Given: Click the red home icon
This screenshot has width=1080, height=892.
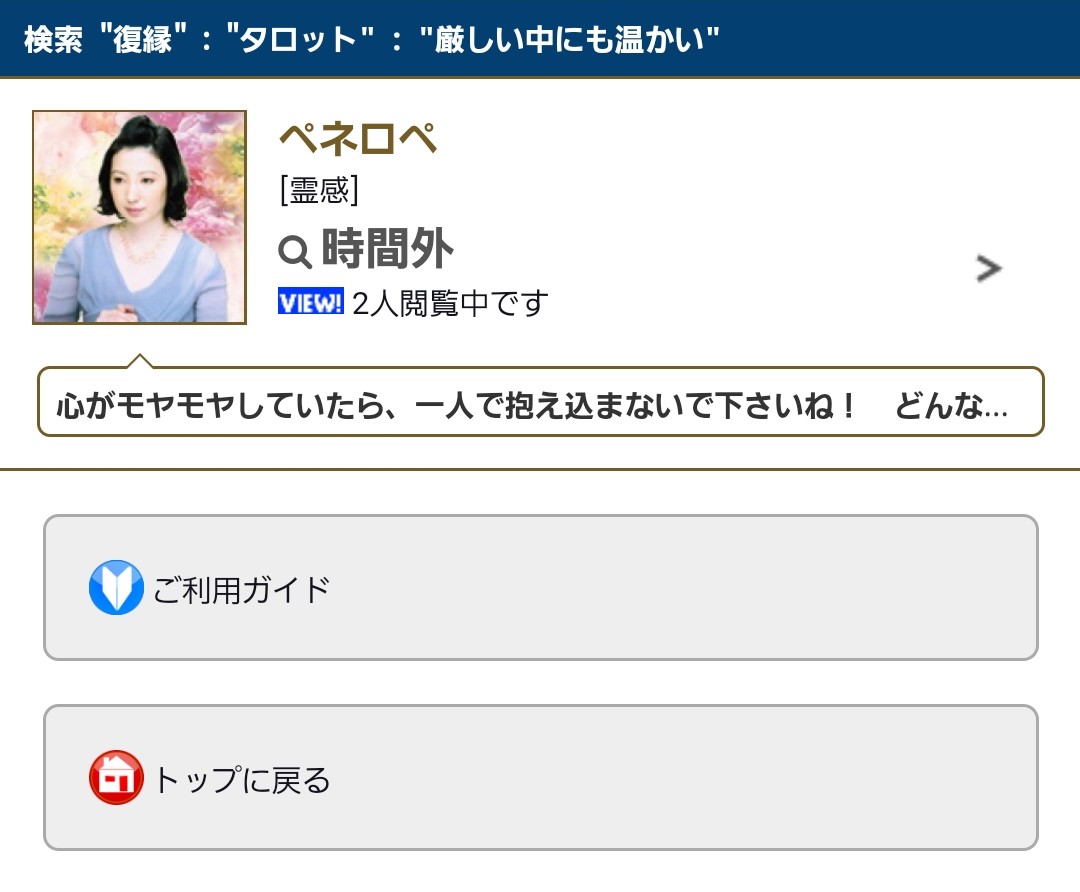Looking at the screenshot, I should pyautogui.click(x=116, y=778).
